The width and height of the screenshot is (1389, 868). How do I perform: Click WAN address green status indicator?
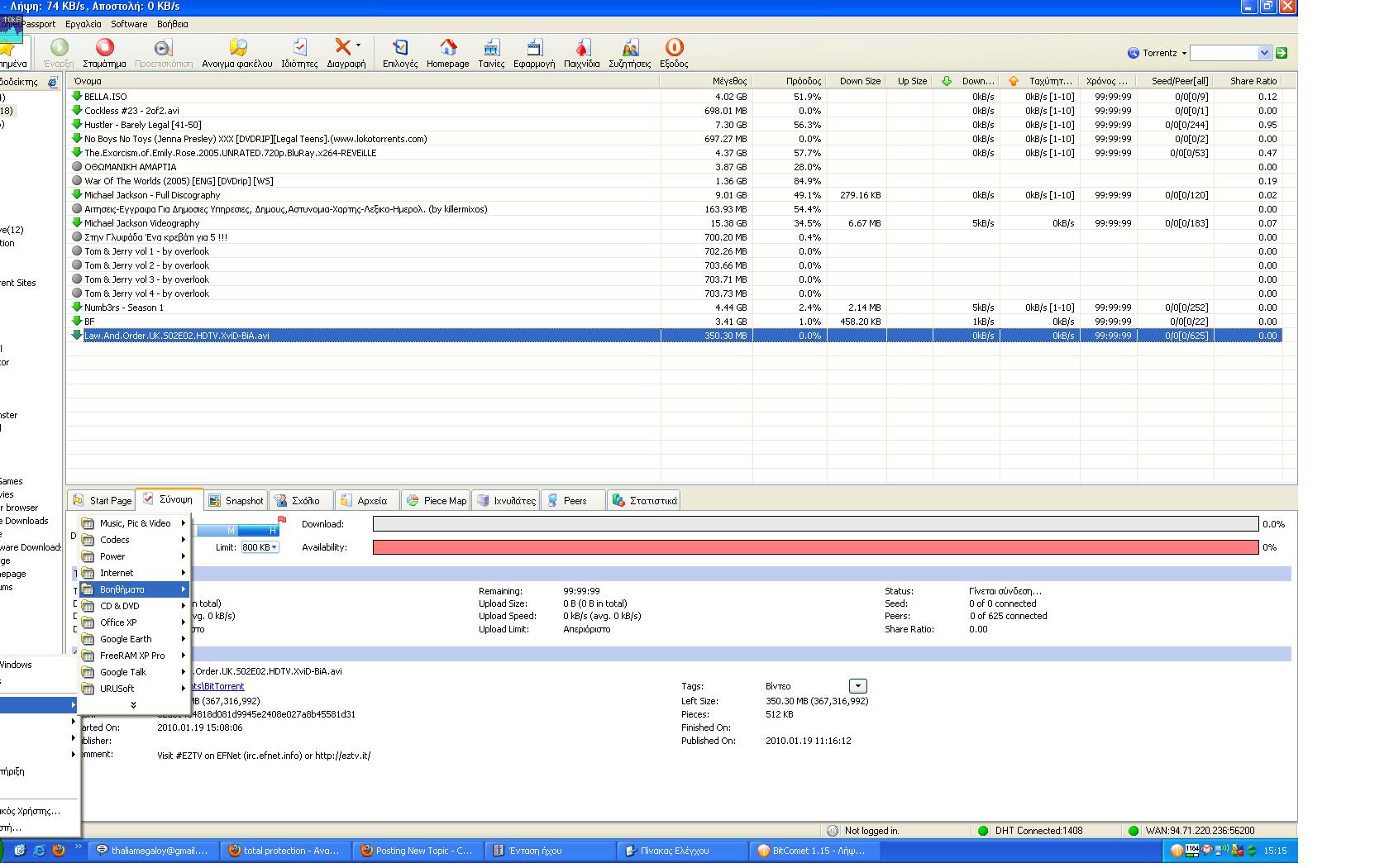click(1134, 831)
